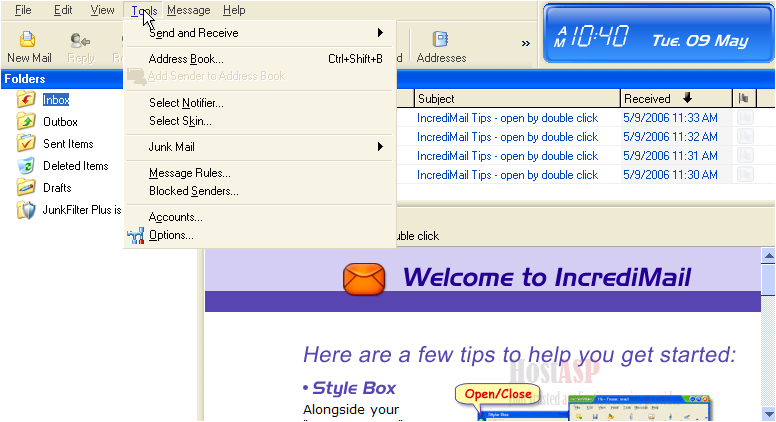776x422 pixels.
Task: Click the JunkFilter Plus shield icon
Action: pyautogui.click(x=26, y=210)
